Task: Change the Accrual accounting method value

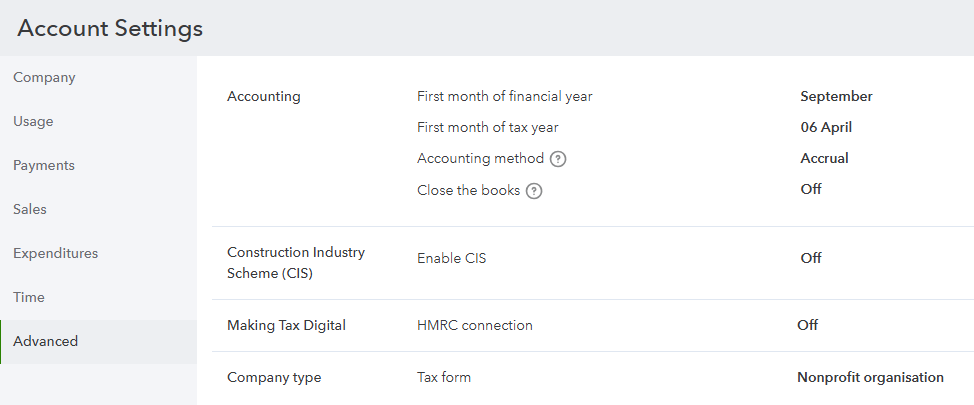Action: tap(824, 159)
